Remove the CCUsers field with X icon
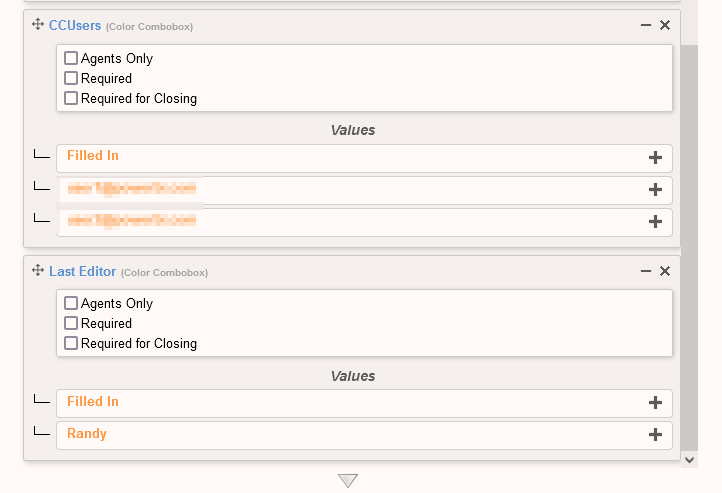The height and width of the screenshot is (493, 722). click(x=665, y=25)
